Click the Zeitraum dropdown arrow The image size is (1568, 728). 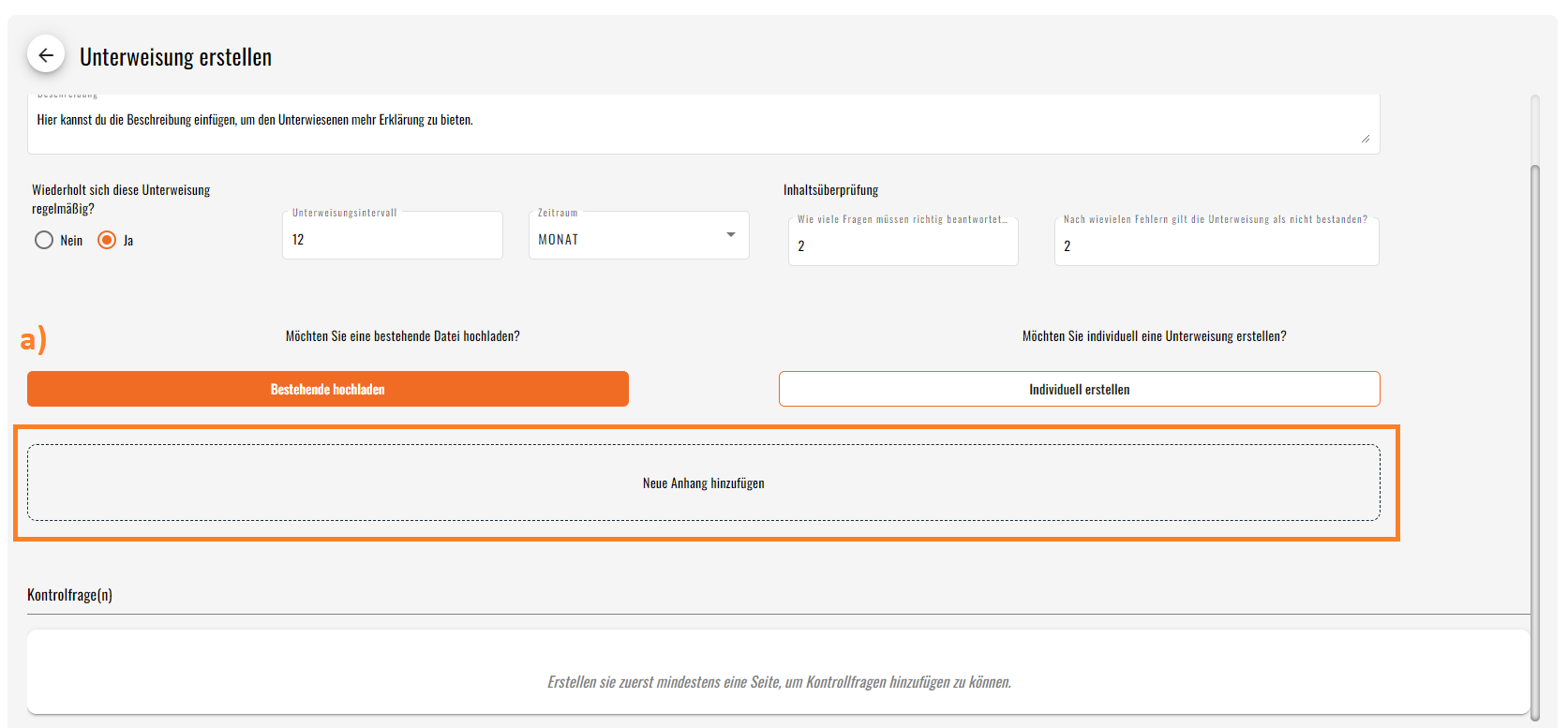[731, 235]
